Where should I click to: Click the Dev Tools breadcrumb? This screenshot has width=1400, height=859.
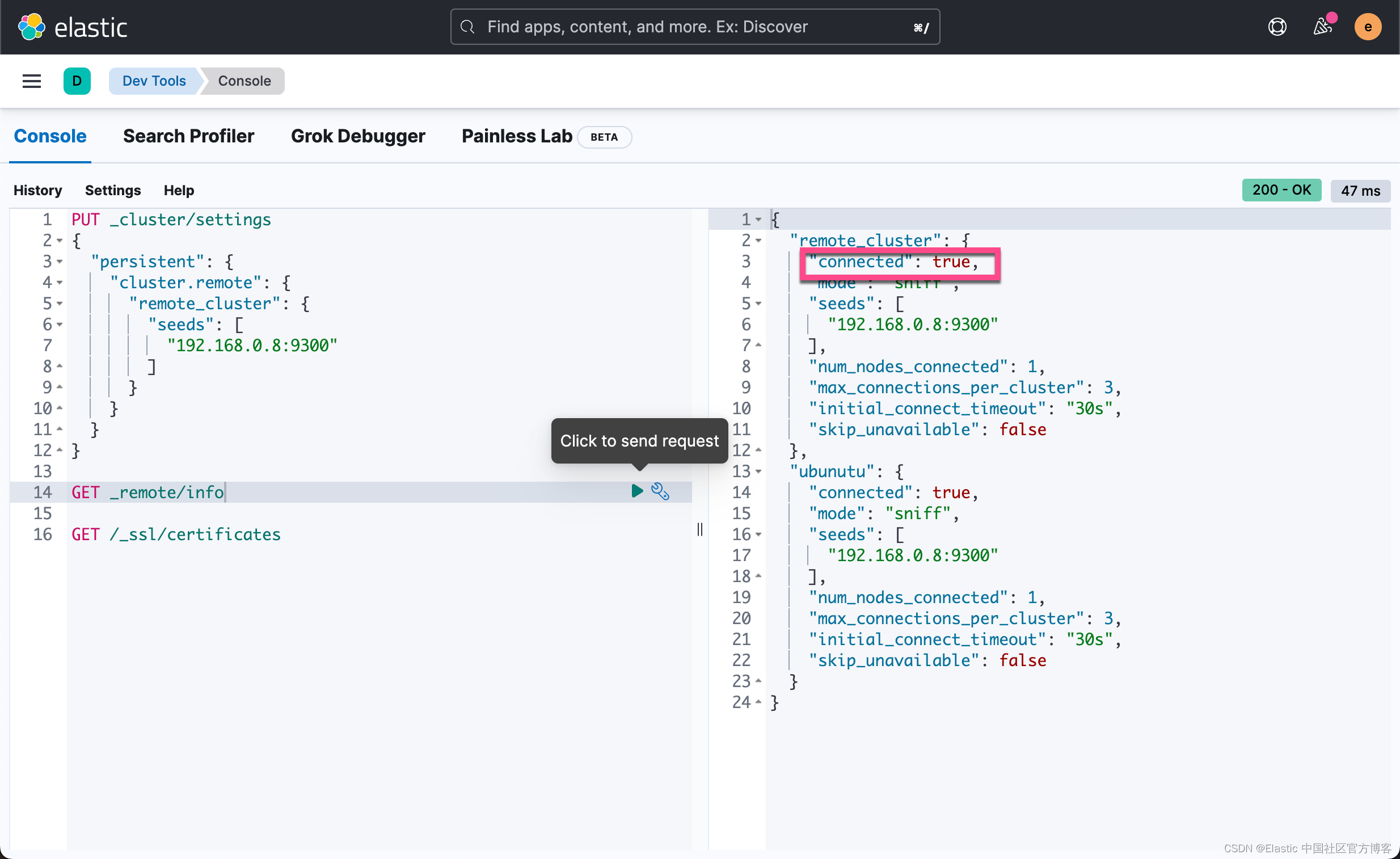(154, 81)
